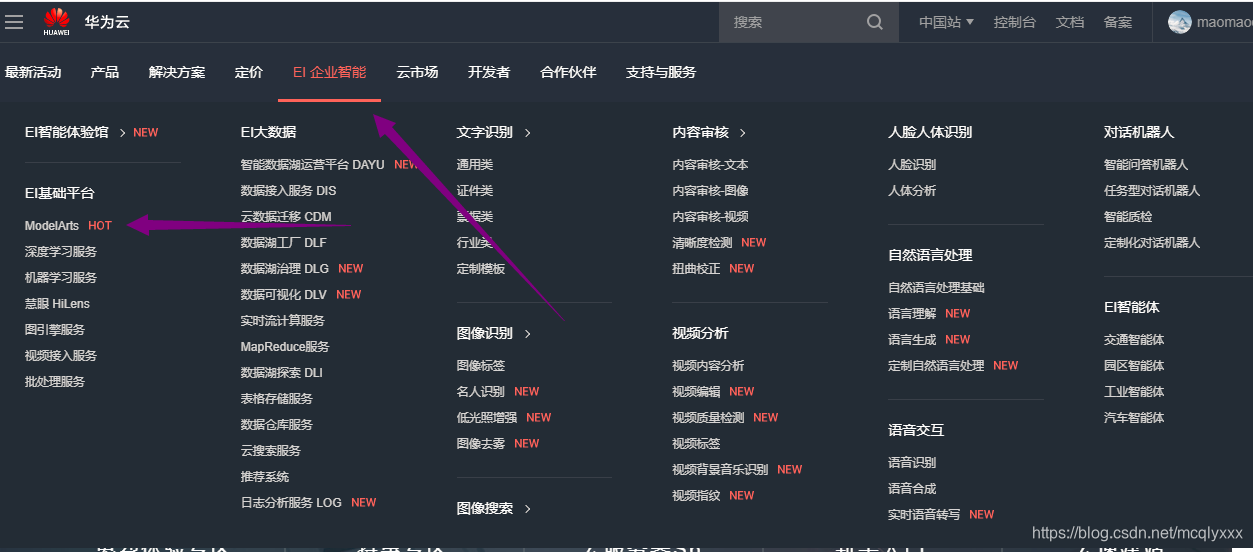Expand the EI智能体验馆 chevron
Image resolution: width=1253 pixels, height=552 pixels.
[122, 132]
